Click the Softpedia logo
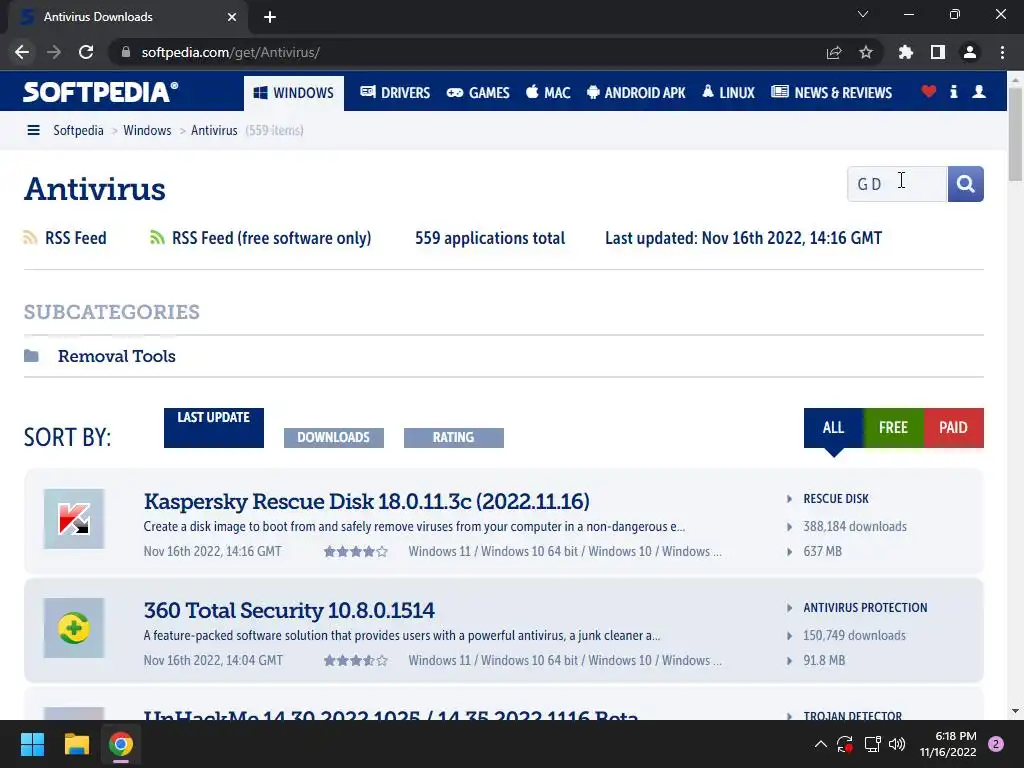The height and width of the screenshot is (768, 1024). (101, 92)
